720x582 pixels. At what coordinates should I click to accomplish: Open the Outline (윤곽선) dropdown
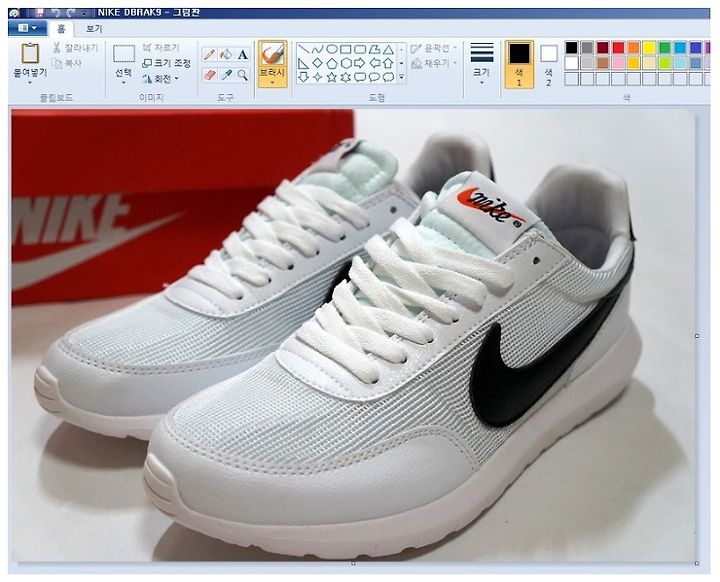pos(434,48)
